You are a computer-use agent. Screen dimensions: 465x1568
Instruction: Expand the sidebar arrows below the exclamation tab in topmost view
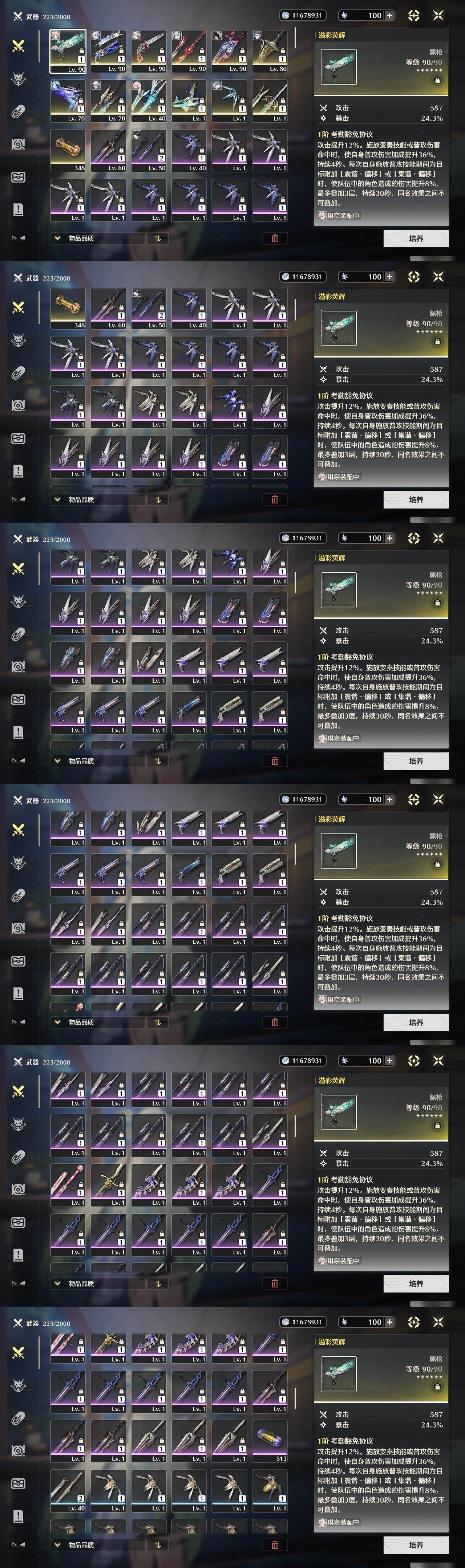click(x=18, y=238)
